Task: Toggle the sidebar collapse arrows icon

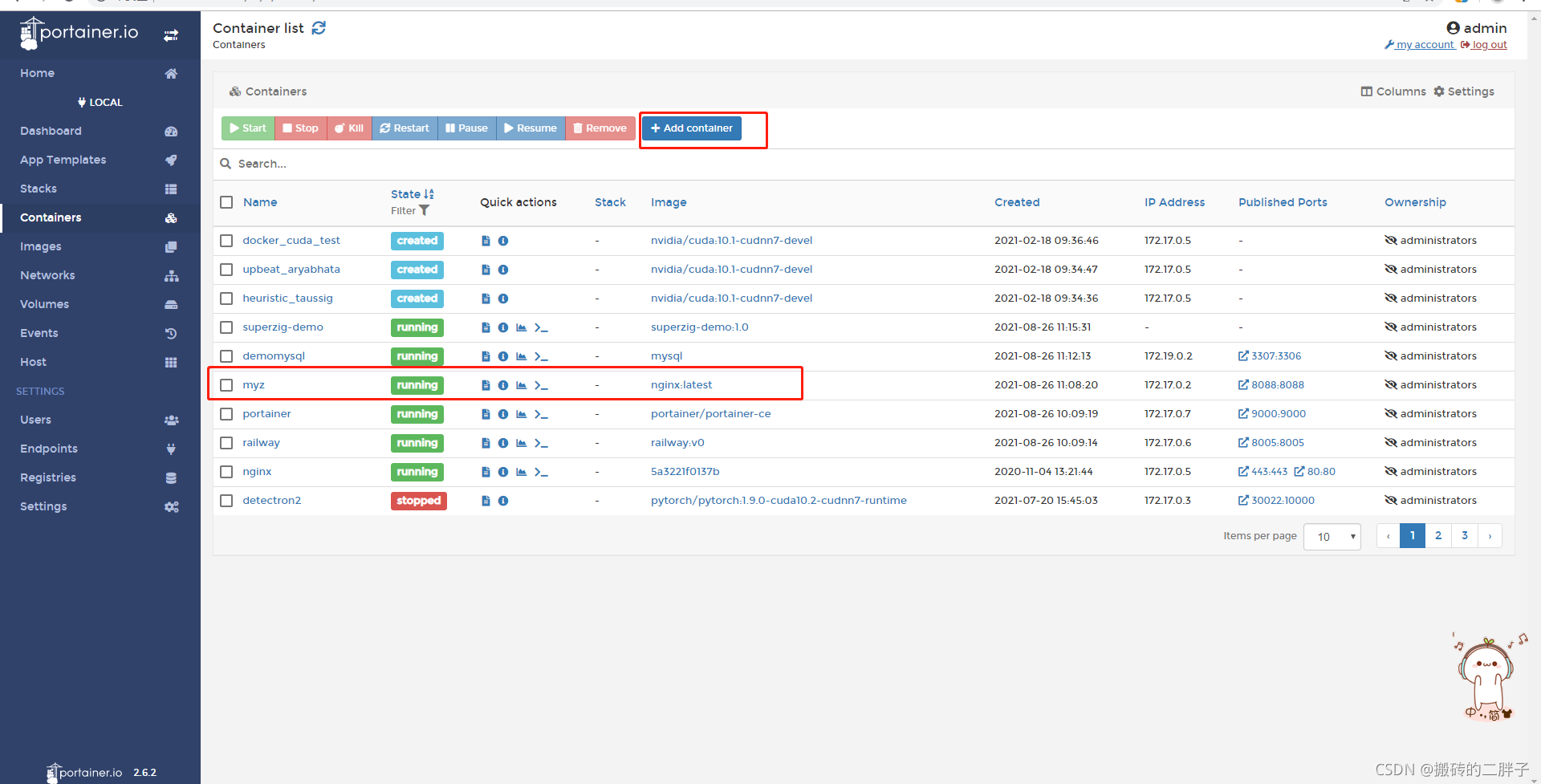Action: coord(171,35)
